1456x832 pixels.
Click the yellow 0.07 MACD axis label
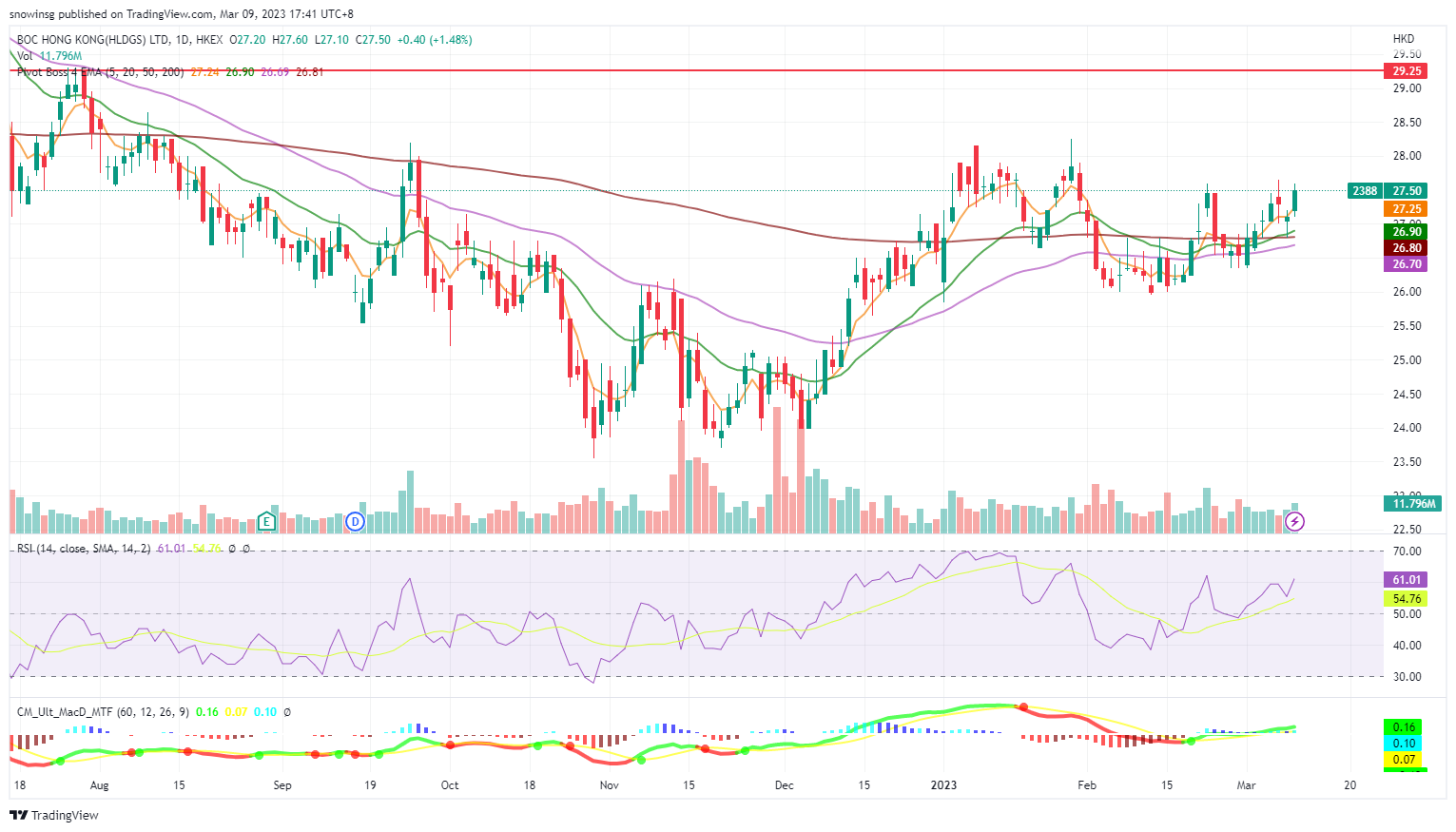[1404, 760]
